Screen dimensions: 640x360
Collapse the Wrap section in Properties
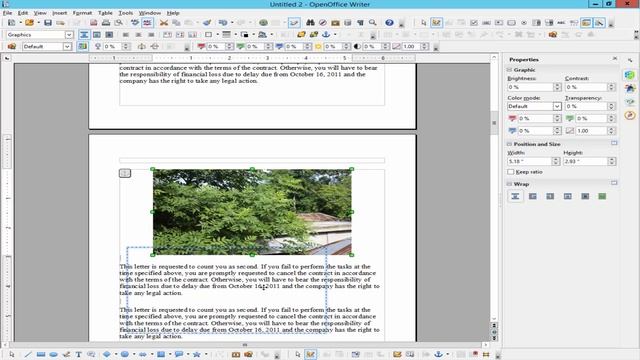tap(509, 184)
